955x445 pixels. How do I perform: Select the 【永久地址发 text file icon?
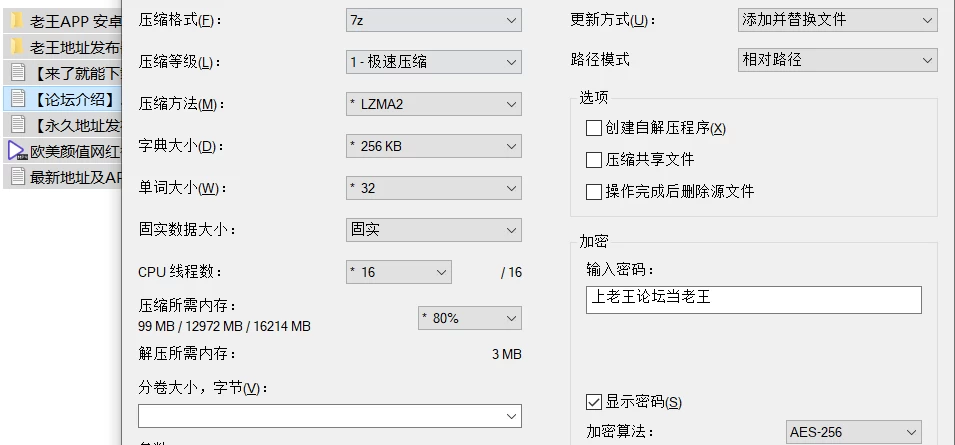pyautogui.click(x=18, y=125)
